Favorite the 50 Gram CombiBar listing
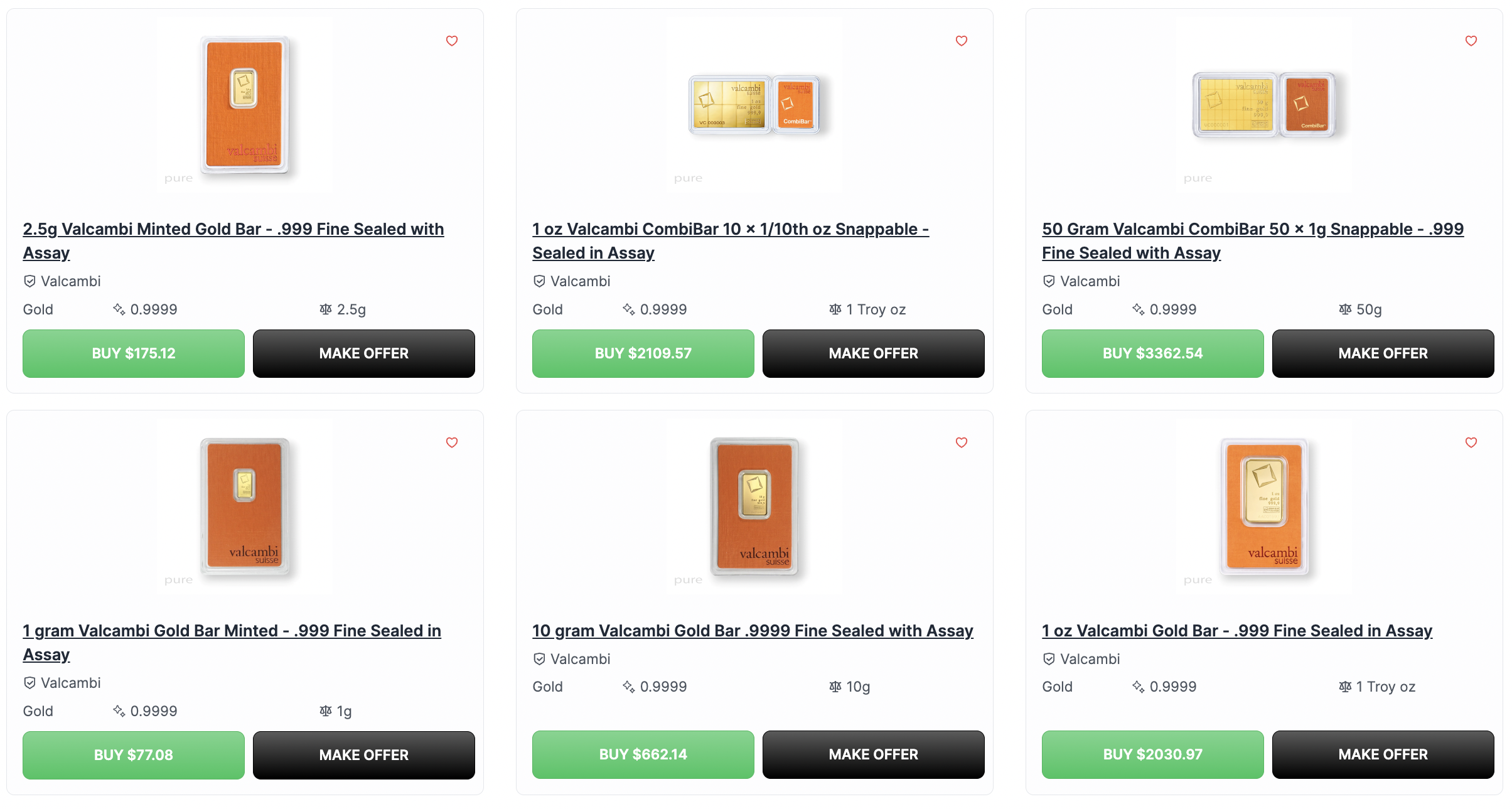The image size is (1512, 809). tap(1471, 41)
